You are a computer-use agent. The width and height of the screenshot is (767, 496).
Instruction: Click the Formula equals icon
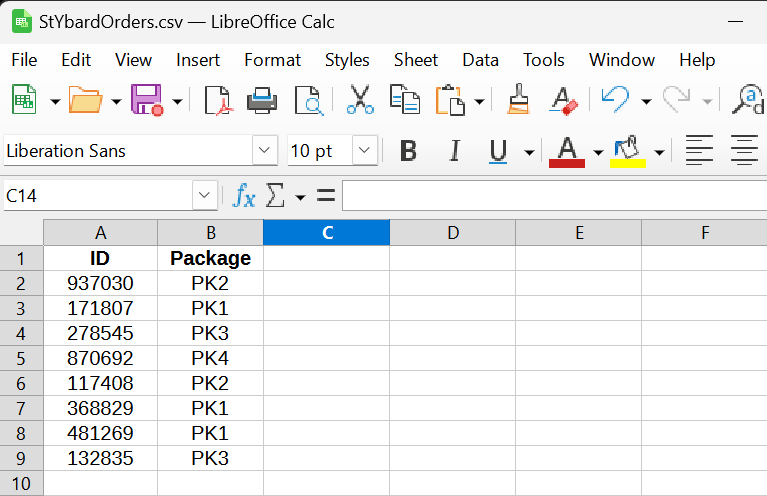pos(326,196)
